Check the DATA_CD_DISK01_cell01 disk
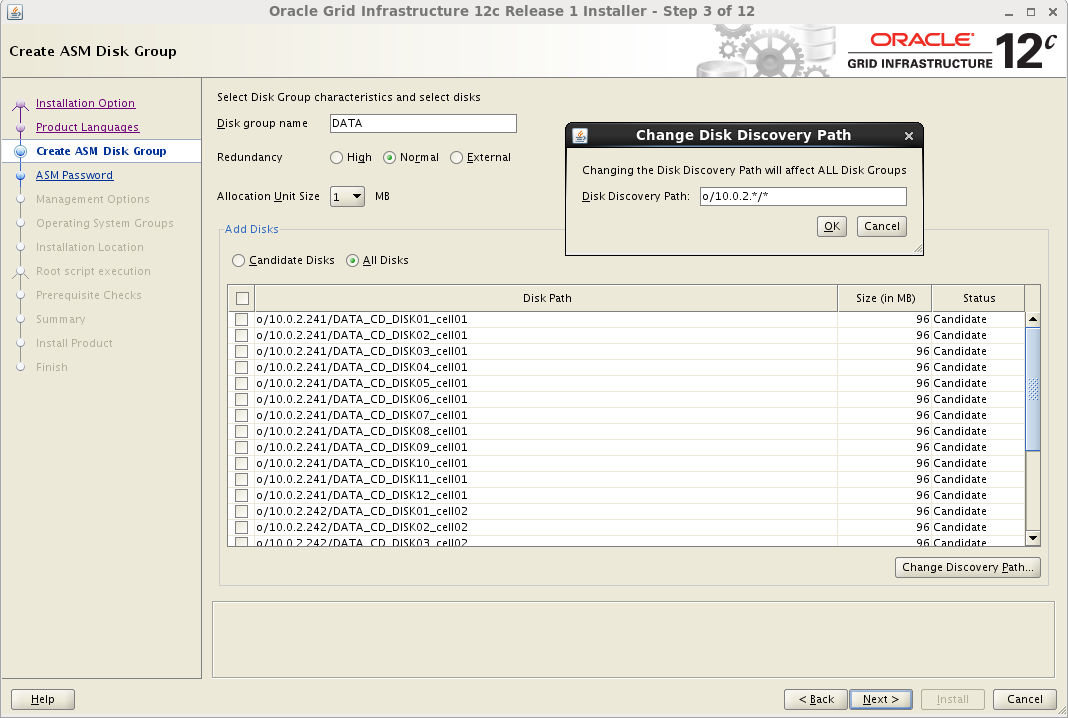1068x718 pixels. click(x=241, y=319)
